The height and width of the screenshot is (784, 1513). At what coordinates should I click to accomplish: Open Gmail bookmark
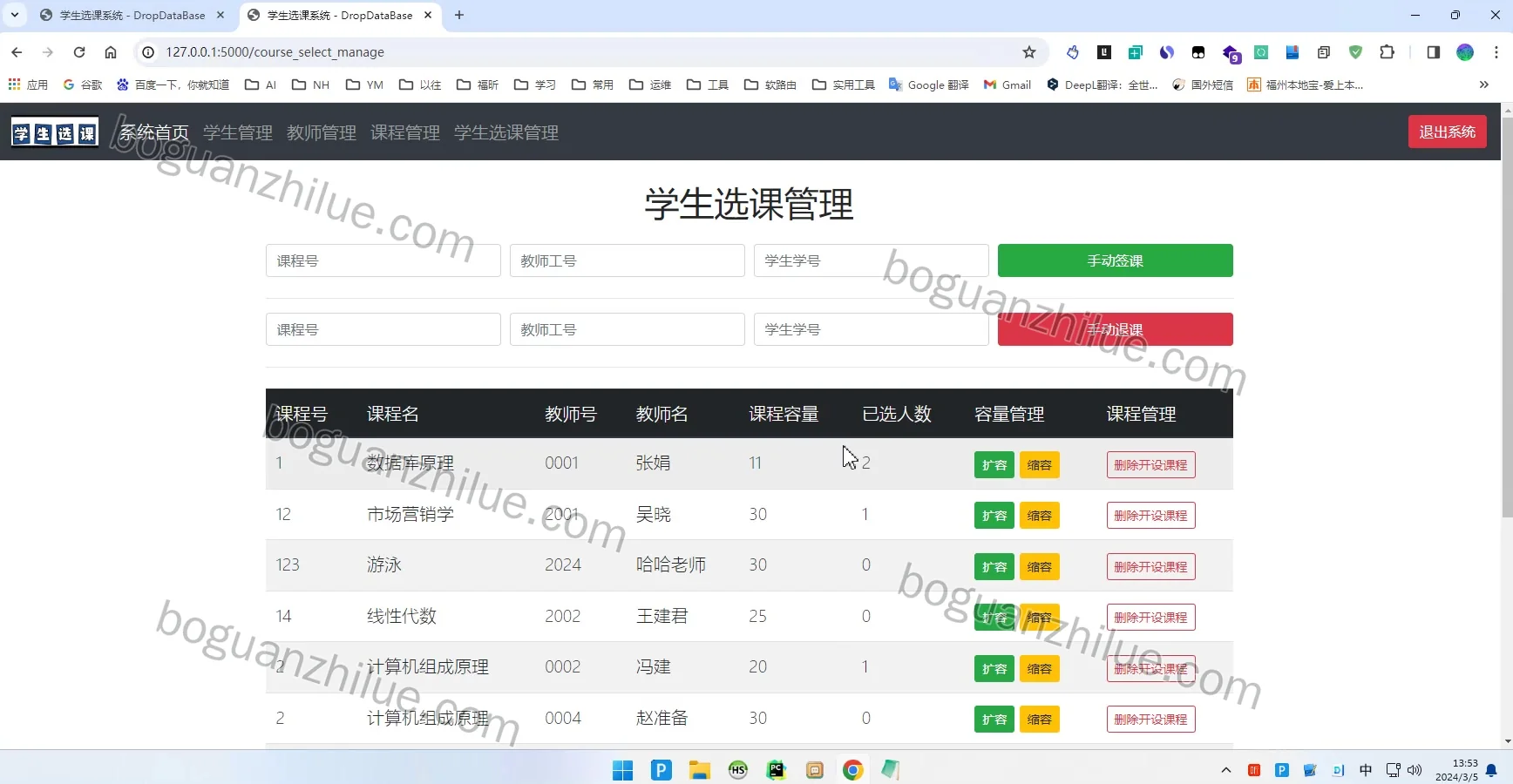[1008, 84]
